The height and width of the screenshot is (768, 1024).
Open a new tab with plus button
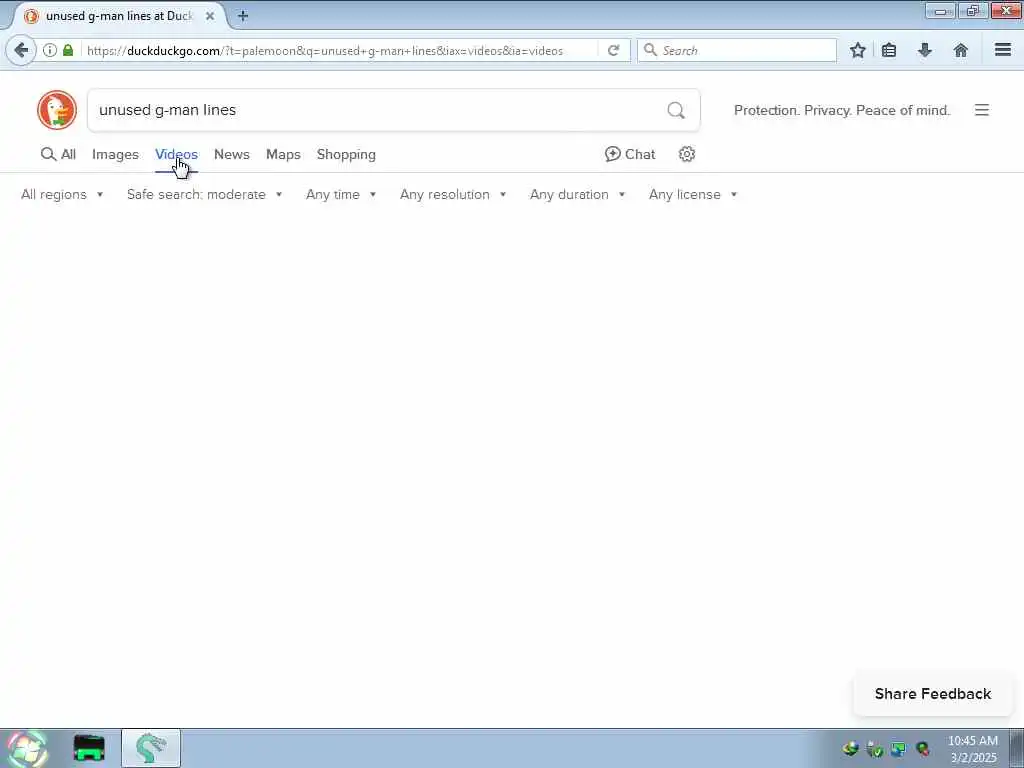[243, 16]
